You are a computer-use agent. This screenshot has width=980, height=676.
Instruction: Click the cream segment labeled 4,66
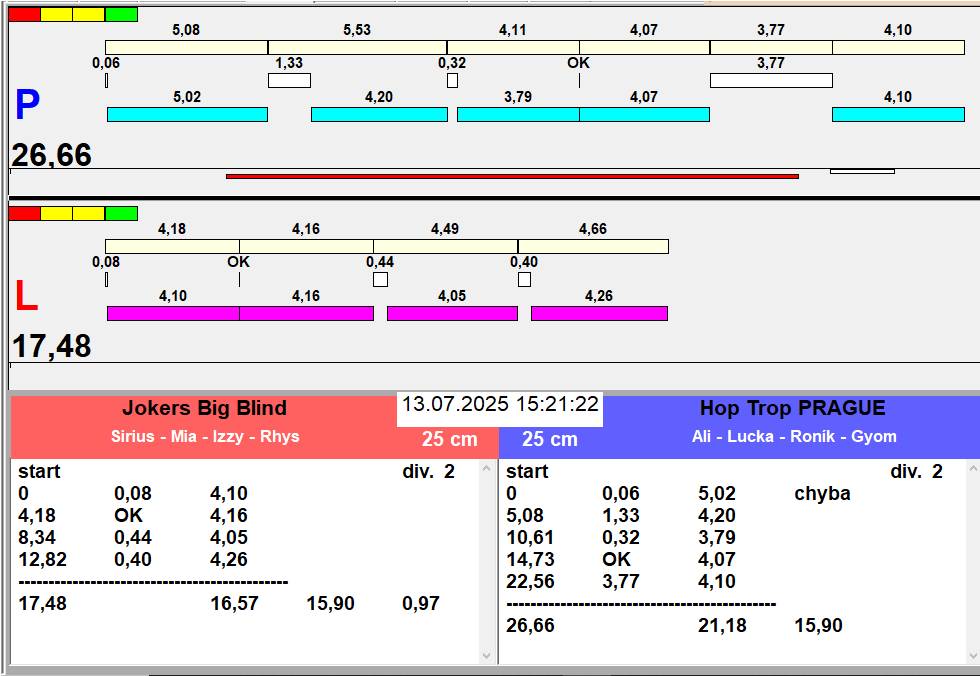click(x=593, y=247)
